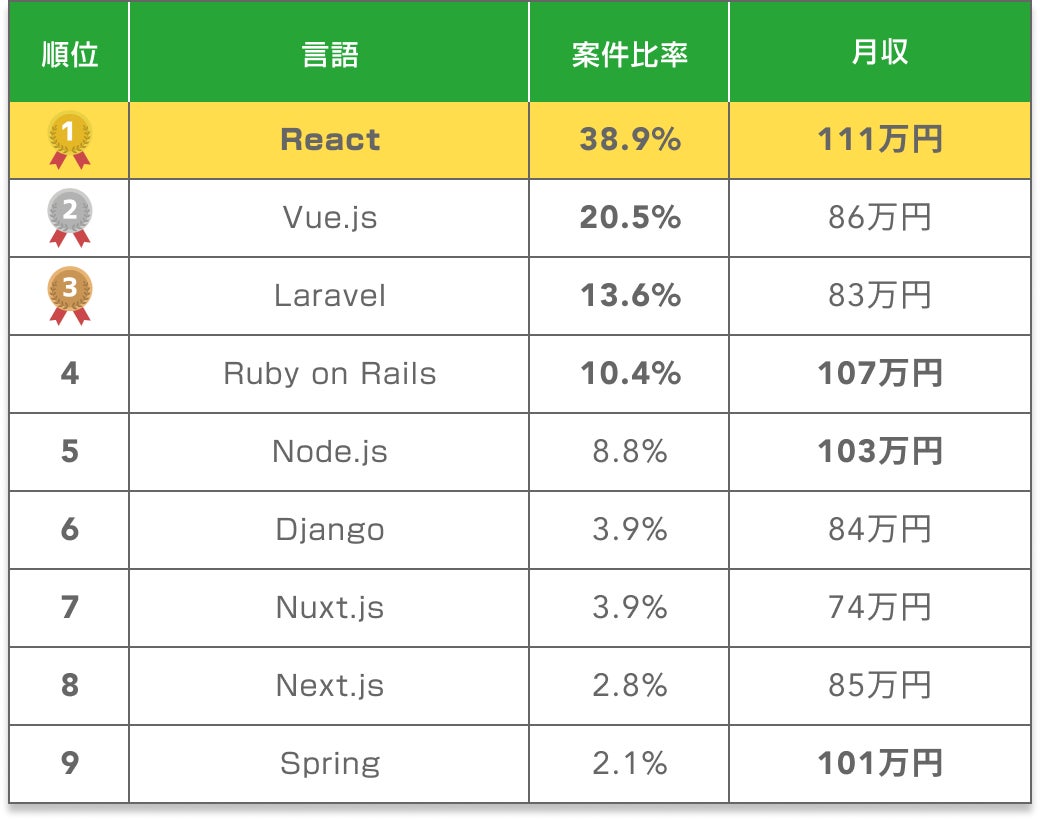Select the Vue.js language cell
The width and height of the screenshot is (1040, 820).
point(329,218)
